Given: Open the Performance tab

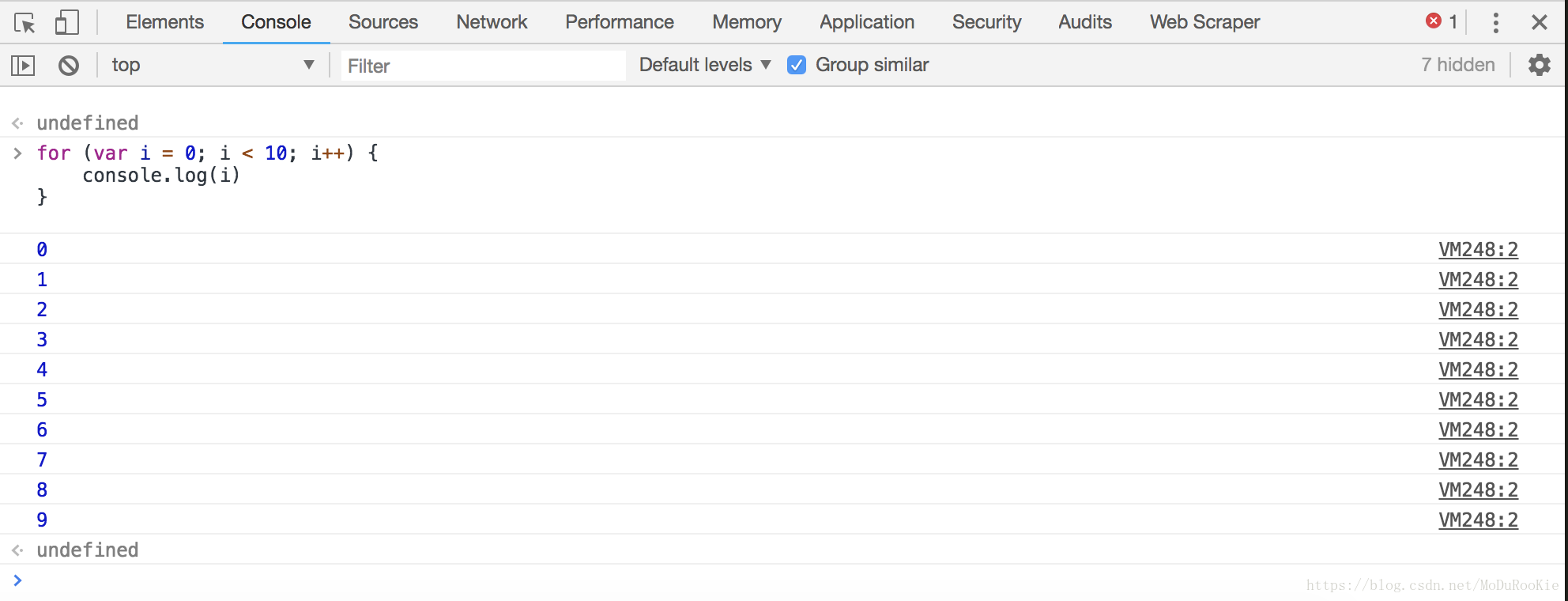Looking at the screenshot, I should click(x=620, y=22).
